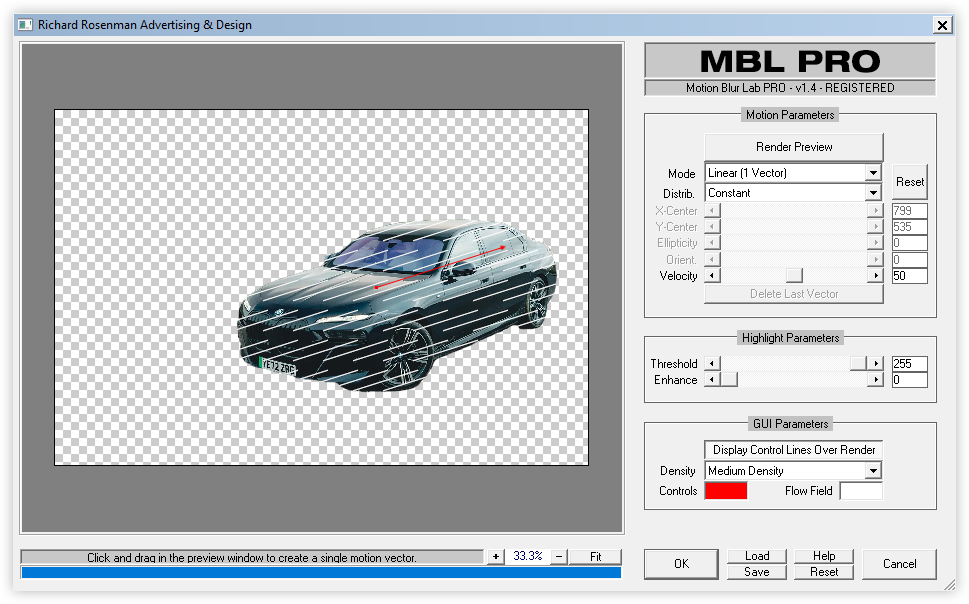Click the Enhance slider right arrow

pos(874,380)
